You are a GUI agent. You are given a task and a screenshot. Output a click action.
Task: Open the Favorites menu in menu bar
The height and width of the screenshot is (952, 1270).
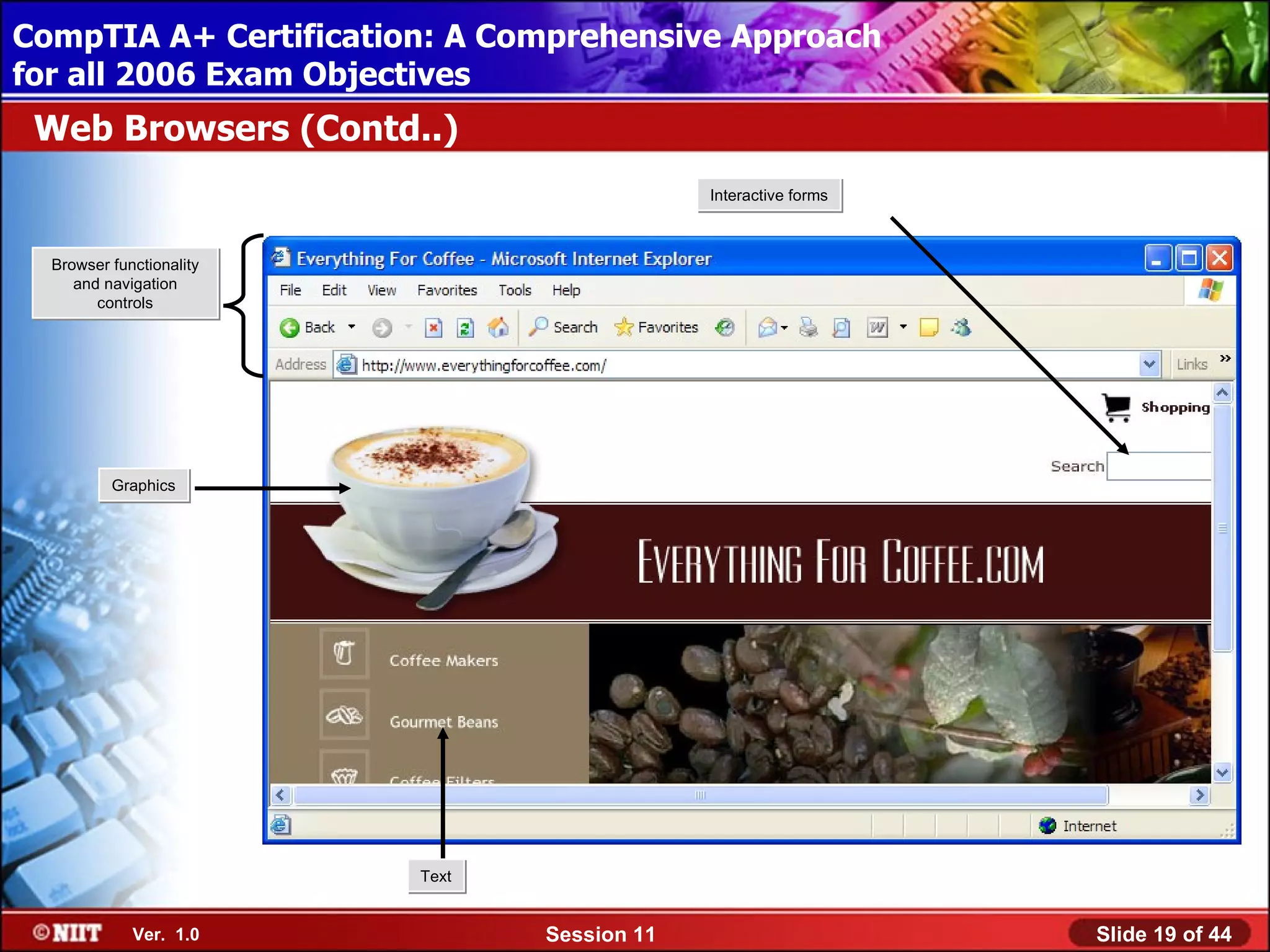[x=447, y=290]
